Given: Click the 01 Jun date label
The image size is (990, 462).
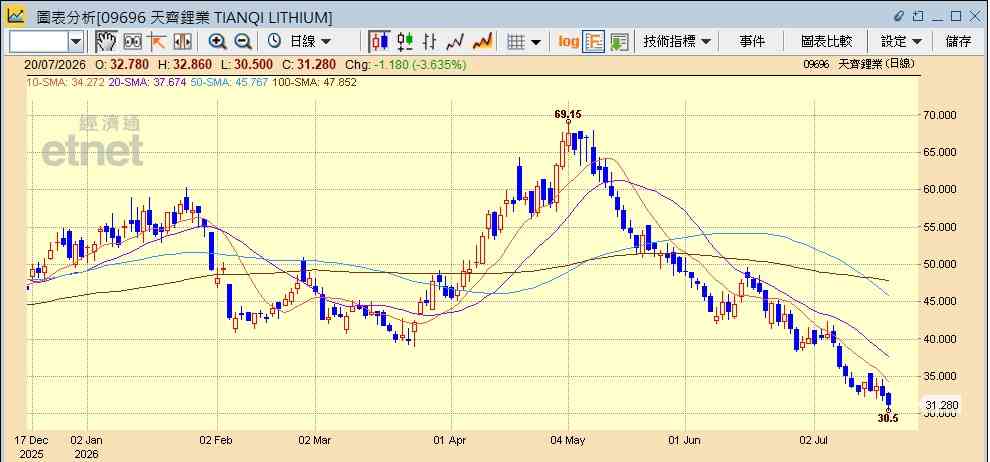Looking at the screenshot, I should [684, 440].
